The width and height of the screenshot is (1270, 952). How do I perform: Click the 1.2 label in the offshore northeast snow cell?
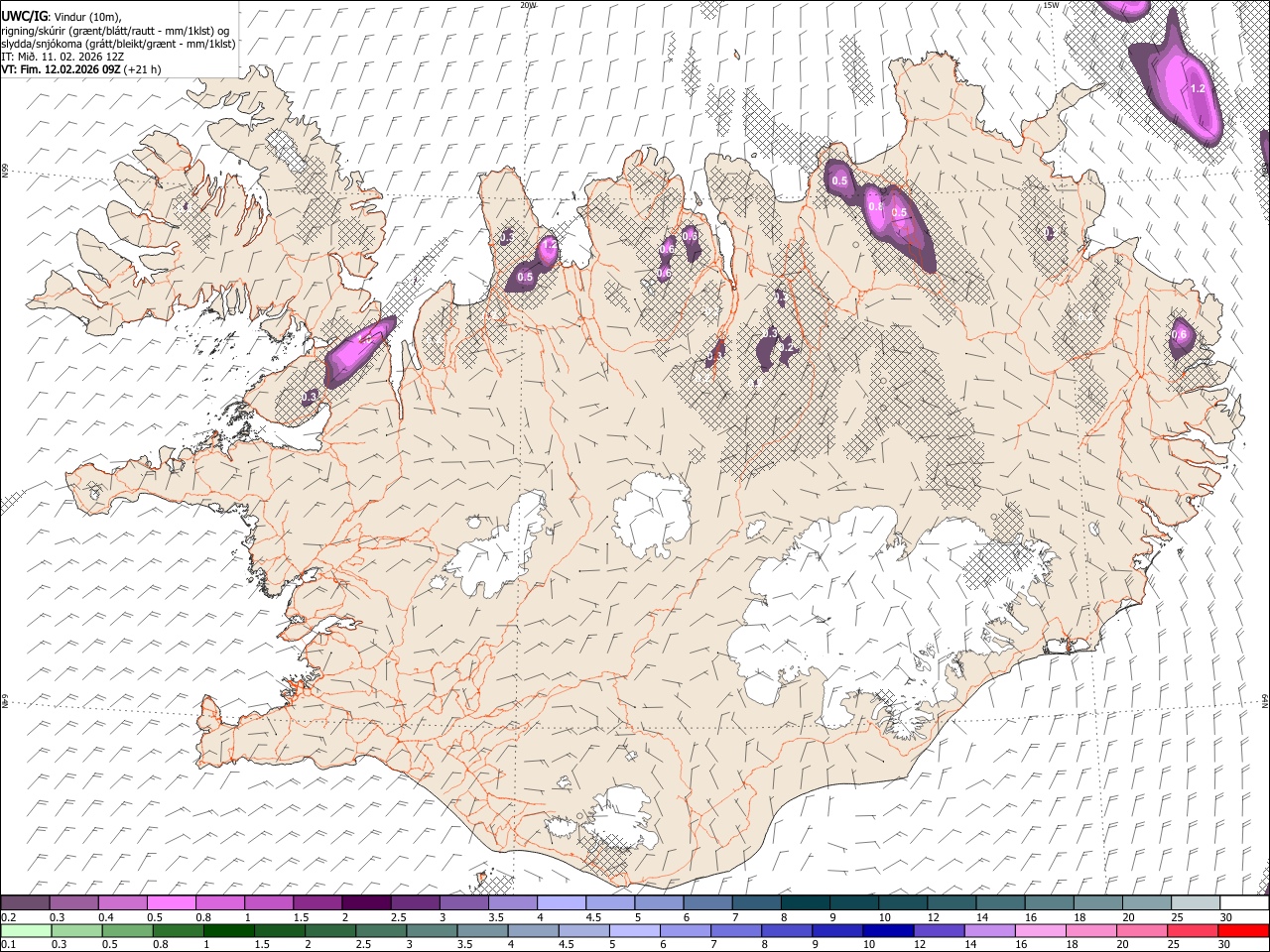tap(1198, 89)
